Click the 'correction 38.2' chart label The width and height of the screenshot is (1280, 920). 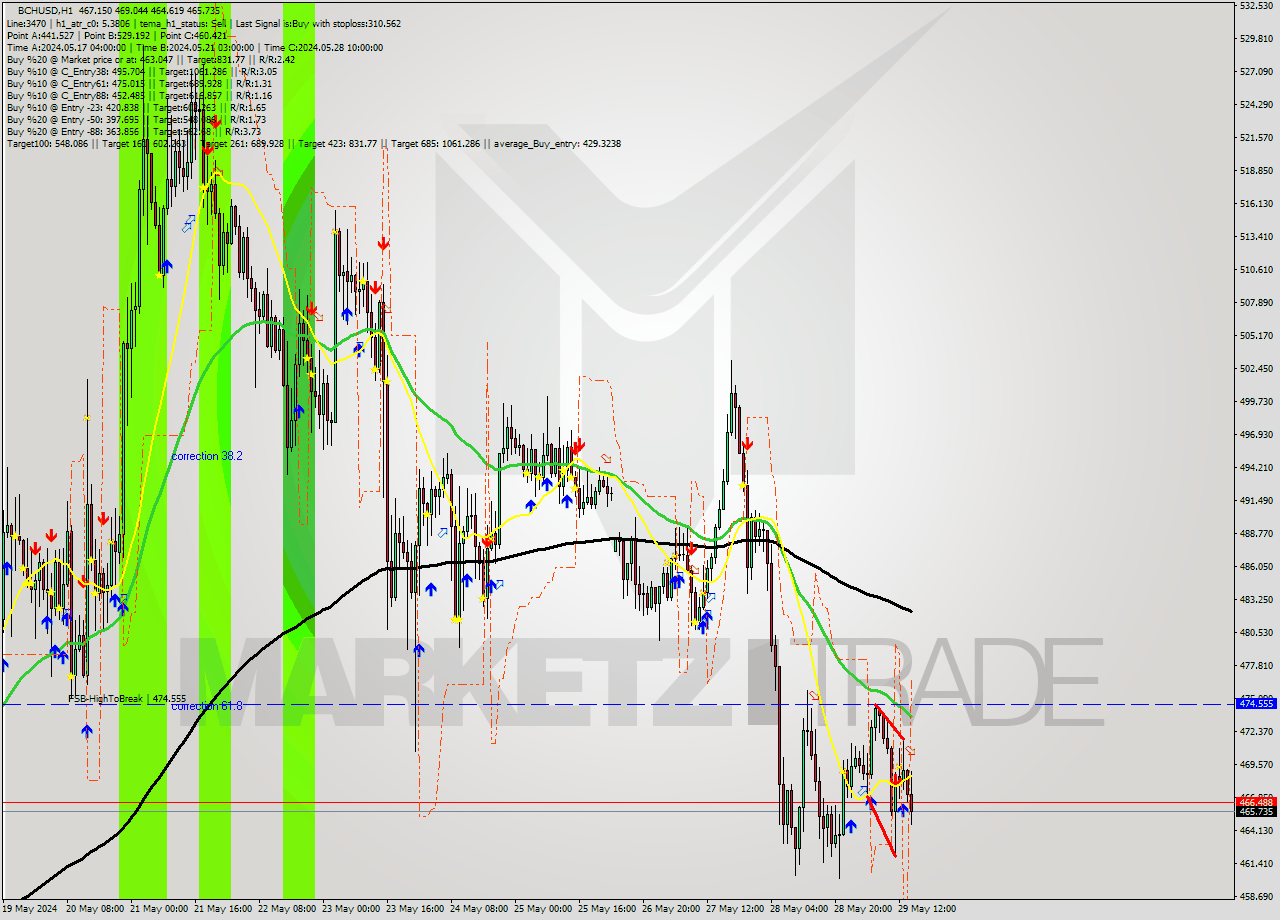pyautogui.click(x=206, y=456)
